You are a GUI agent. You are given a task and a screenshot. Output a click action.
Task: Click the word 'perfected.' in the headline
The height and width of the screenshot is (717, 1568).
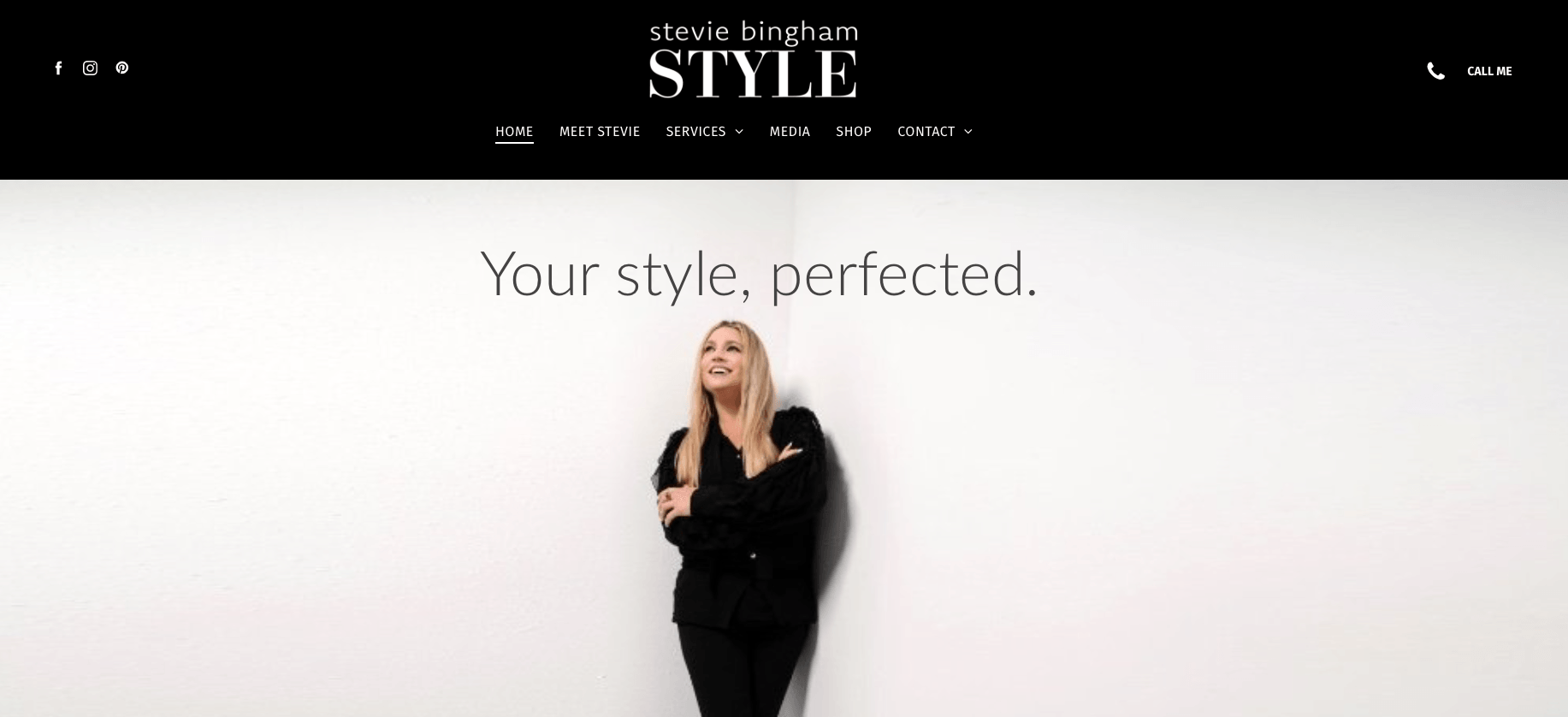904,276
